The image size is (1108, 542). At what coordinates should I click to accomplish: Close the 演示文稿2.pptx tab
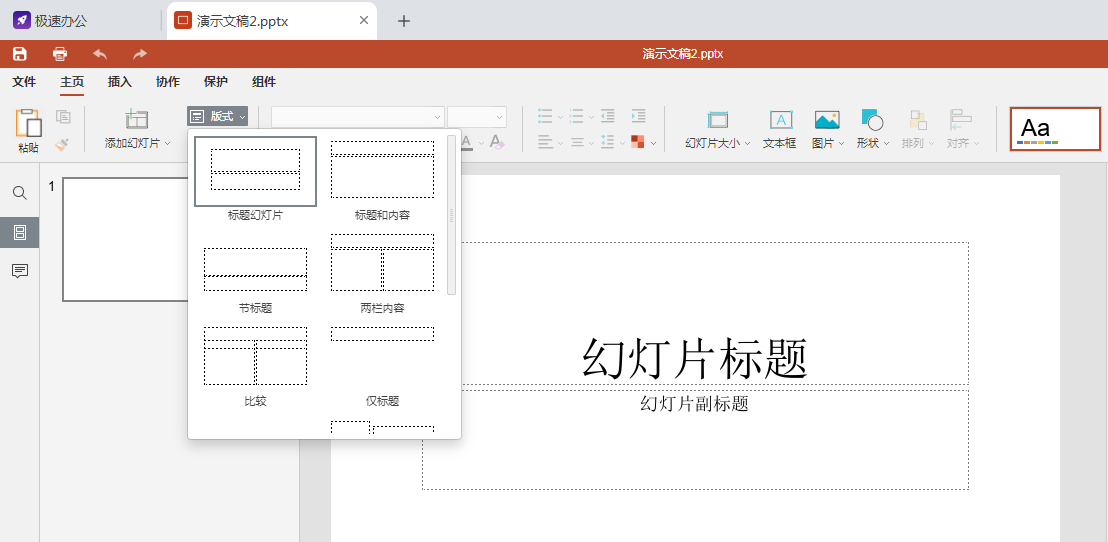(364, 20)
